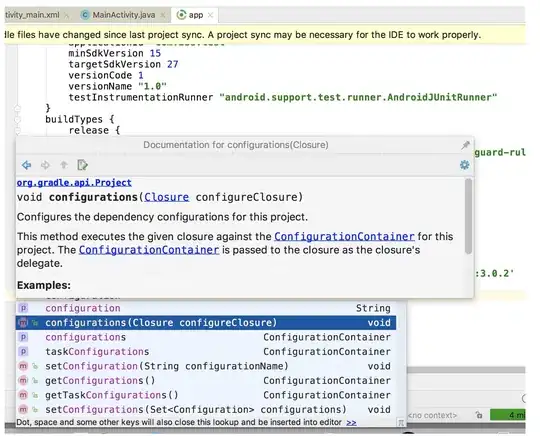The width and height of the screenshot is (540, 436).
Task: Click the property icon beside 'configuration'
Action: 23,308
